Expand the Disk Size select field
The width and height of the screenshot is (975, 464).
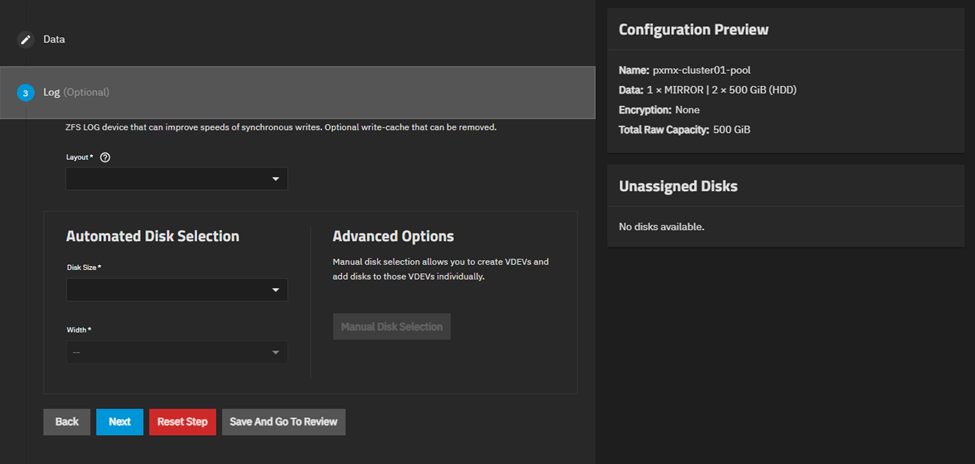click(x=170, y=290)
